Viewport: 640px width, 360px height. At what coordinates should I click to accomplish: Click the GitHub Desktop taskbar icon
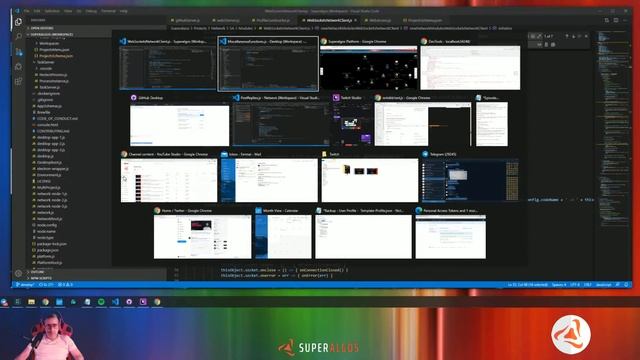[129, 302]
